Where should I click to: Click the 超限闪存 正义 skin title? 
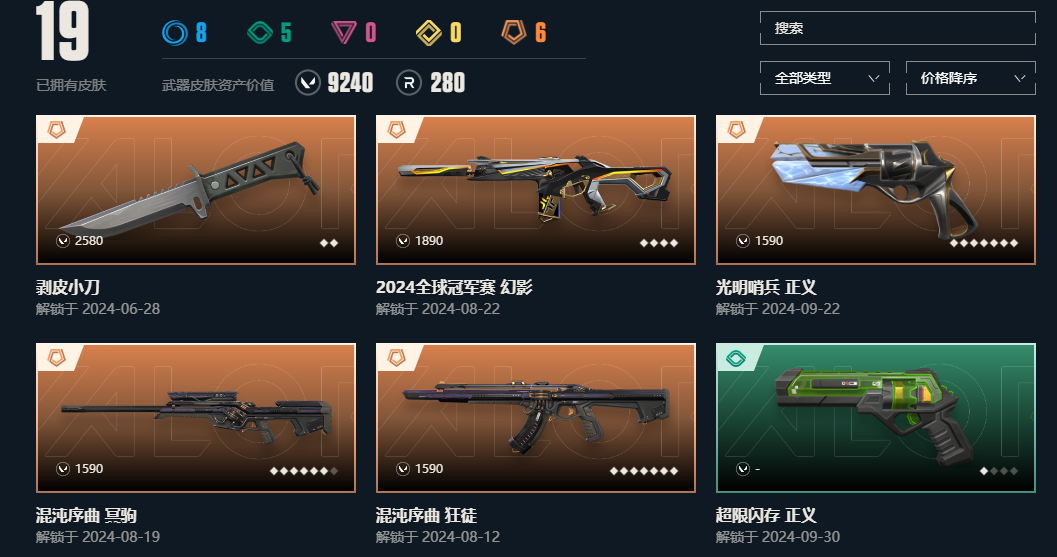click(766, 516)
